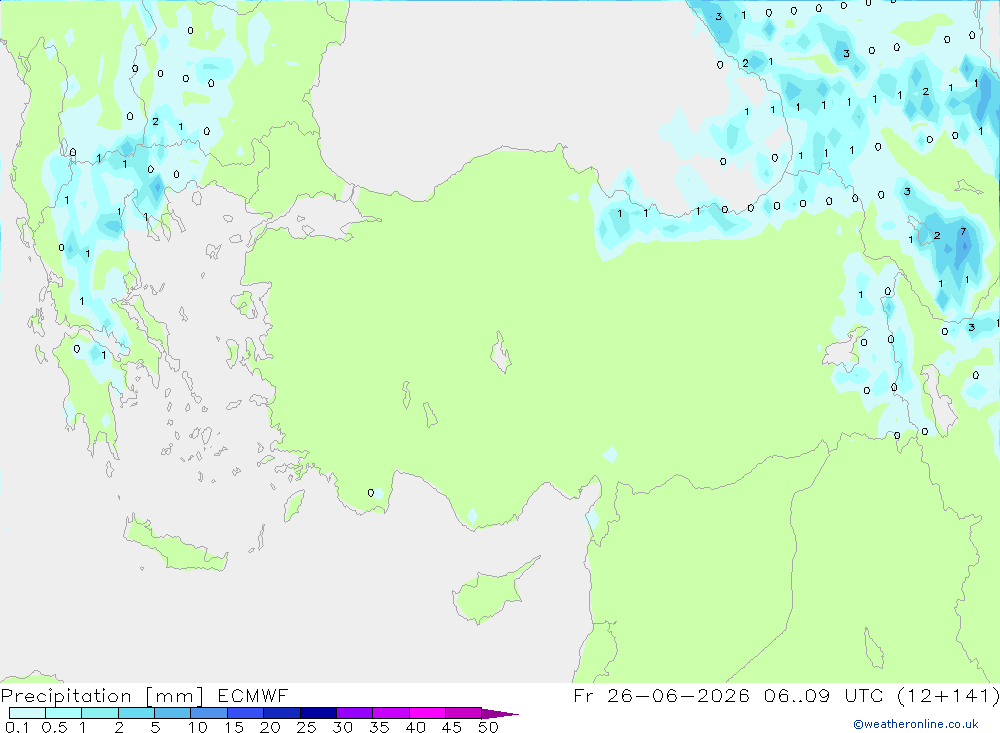
Task: Click the legend tick label '25'
Action: coord(306,727)
